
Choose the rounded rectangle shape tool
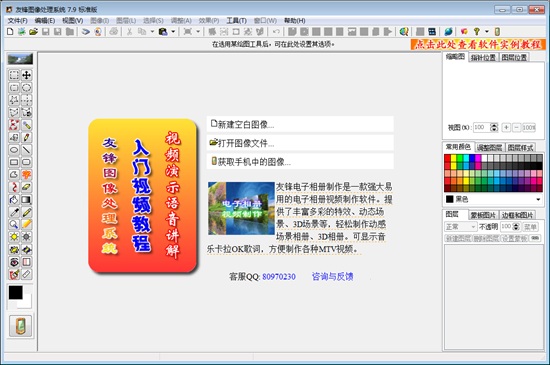click(x=27, y=162)
